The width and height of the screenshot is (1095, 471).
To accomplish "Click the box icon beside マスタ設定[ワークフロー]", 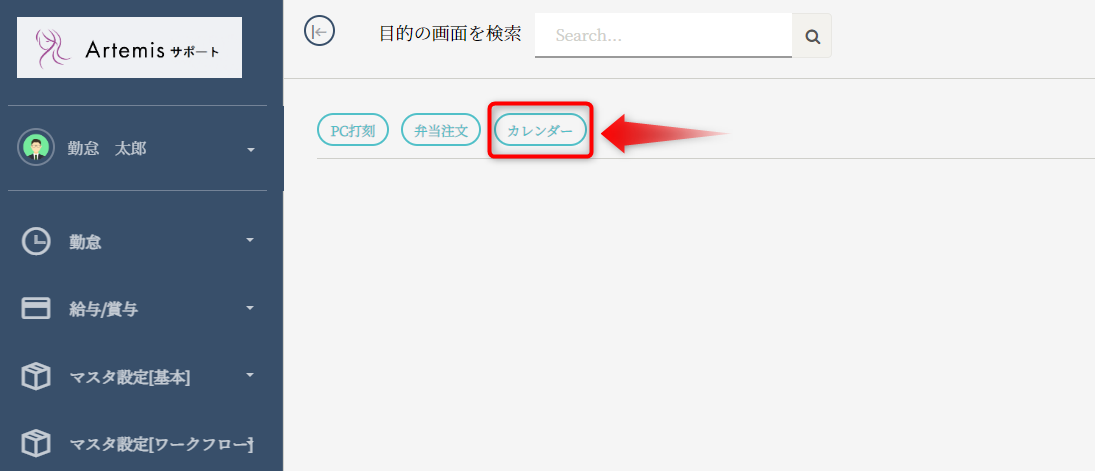I will point(36,443).
